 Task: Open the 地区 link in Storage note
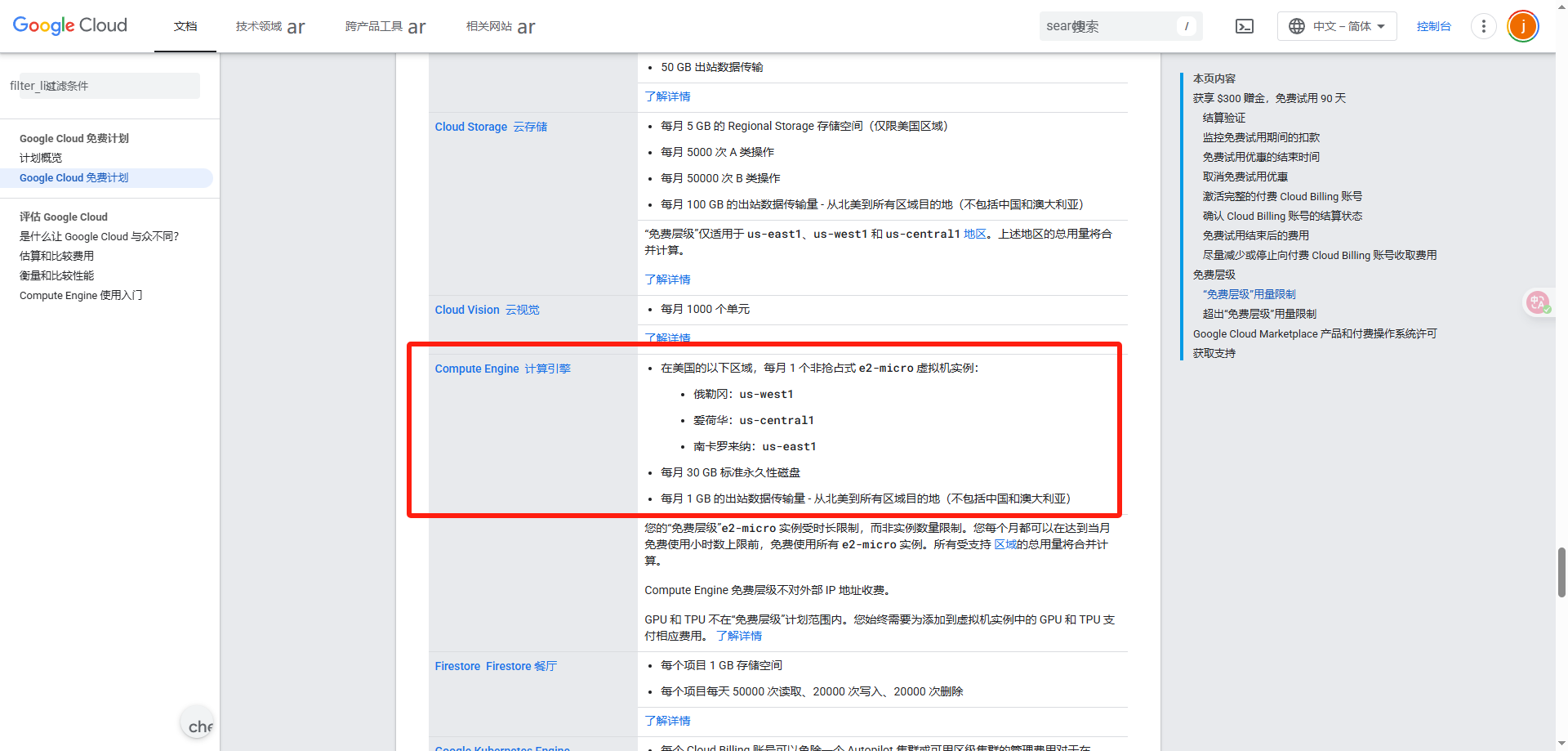[x=975, y=234]
